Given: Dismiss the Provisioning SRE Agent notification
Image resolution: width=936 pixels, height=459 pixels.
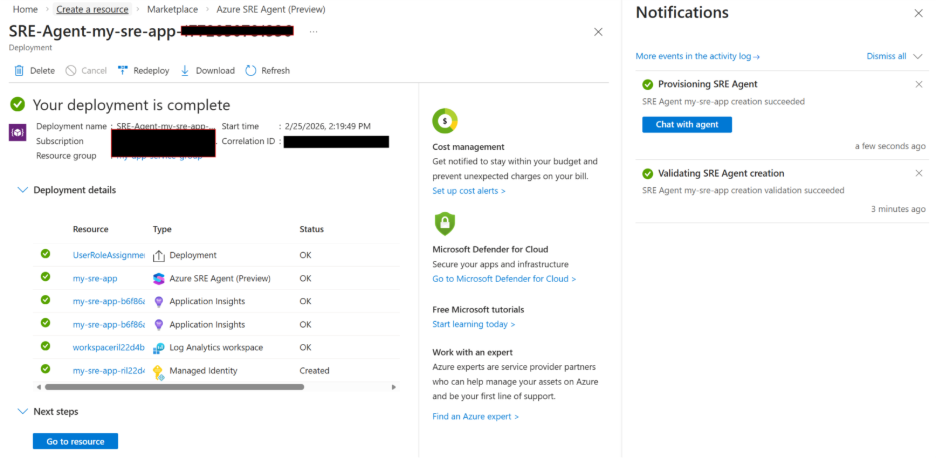Looking at the screenshot, I should tap(919, 84).
